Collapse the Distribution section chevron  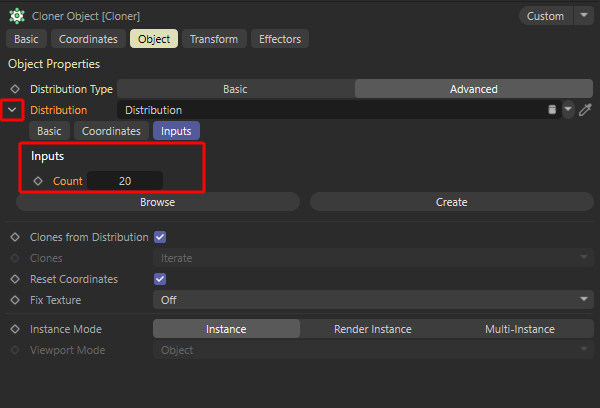(x=12, y=110)
